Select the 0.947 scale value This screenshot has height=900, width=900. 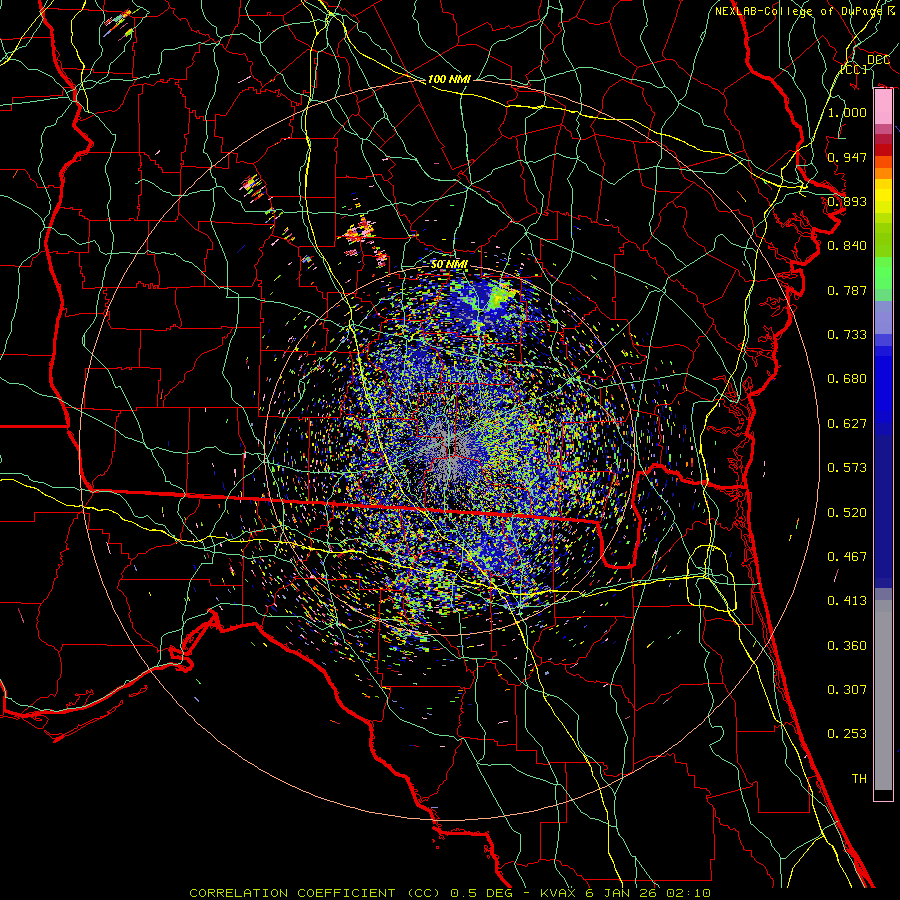[x=847, y=157]
